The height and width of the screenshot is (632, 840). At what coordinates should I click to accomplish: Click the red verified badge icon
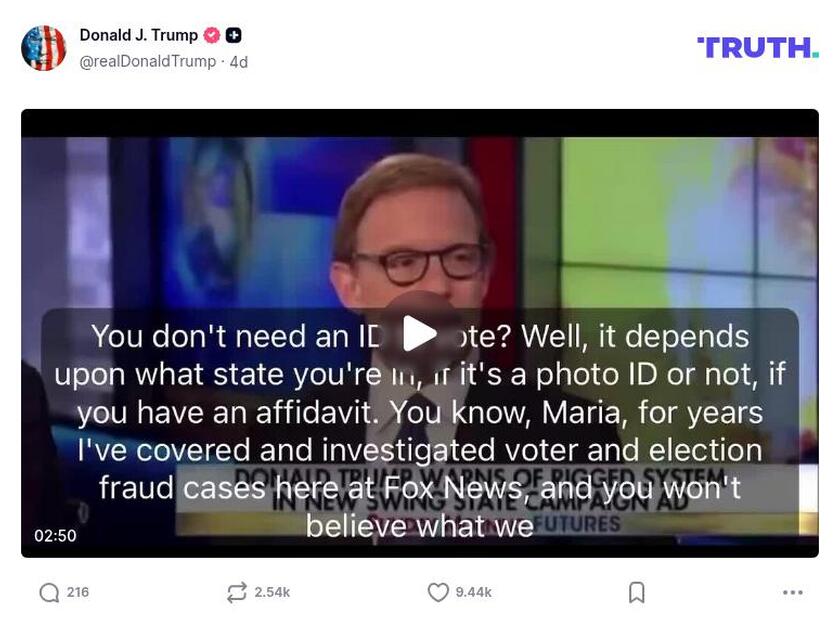click(x=212, y=35)
